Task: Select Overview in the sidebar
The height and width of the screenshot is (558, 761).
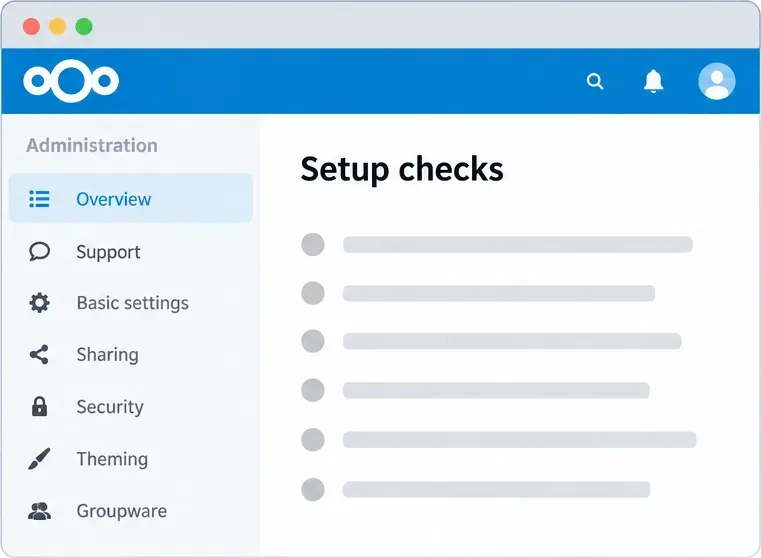Action: pyautogui.click(x=131, y=198)
